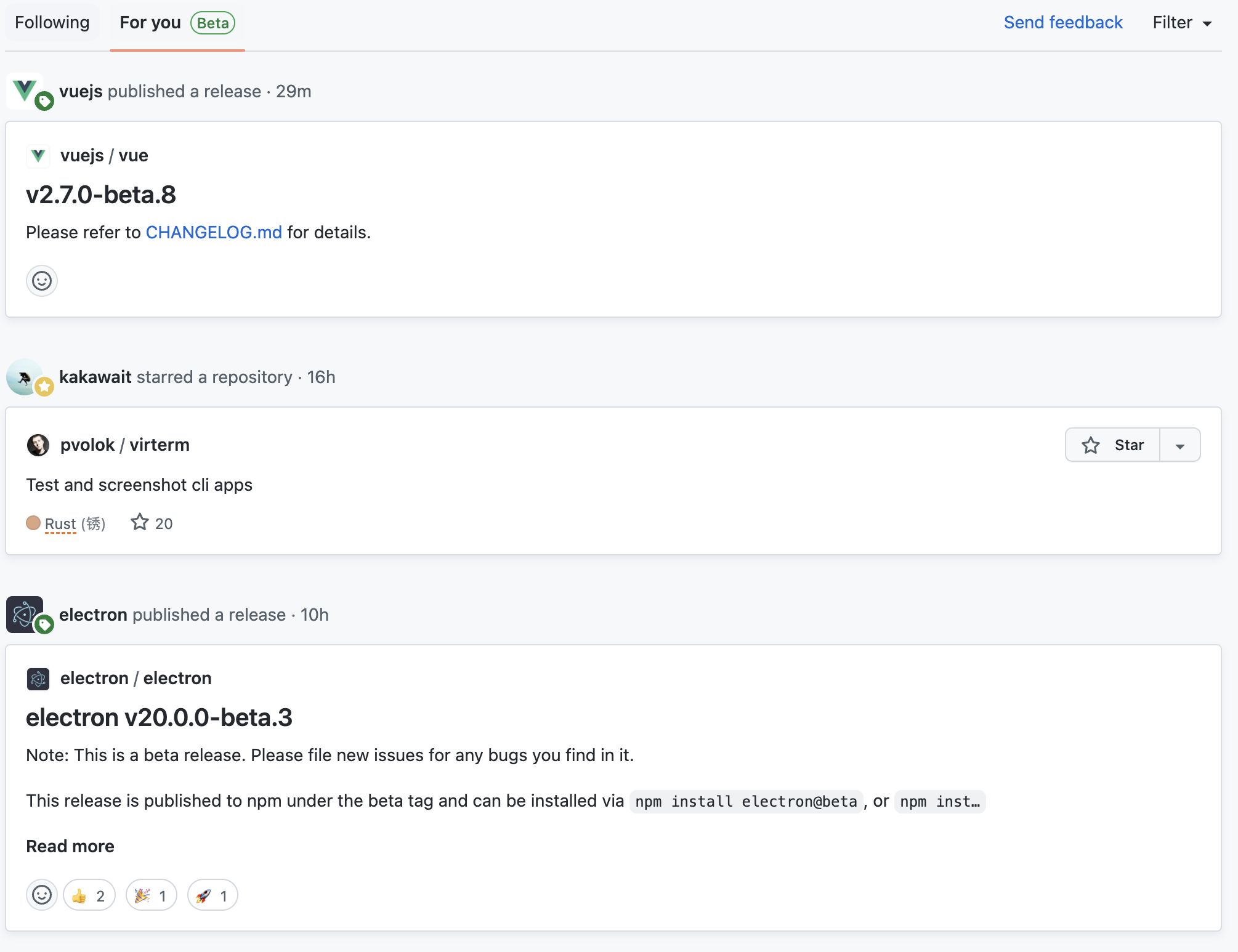The height and width of the screenshot is (952, 1238).
Task: Open emoji reaction picker on Vue release
Action: pyautogui.click(x=42, y=281)
